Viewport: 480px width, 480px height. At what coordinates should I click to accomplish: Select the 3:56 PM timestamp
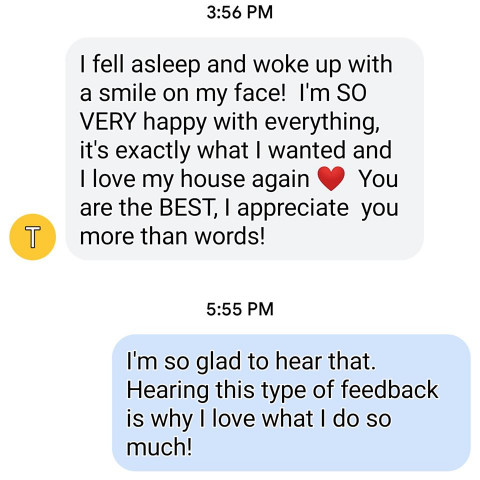(x=240, y=12)
